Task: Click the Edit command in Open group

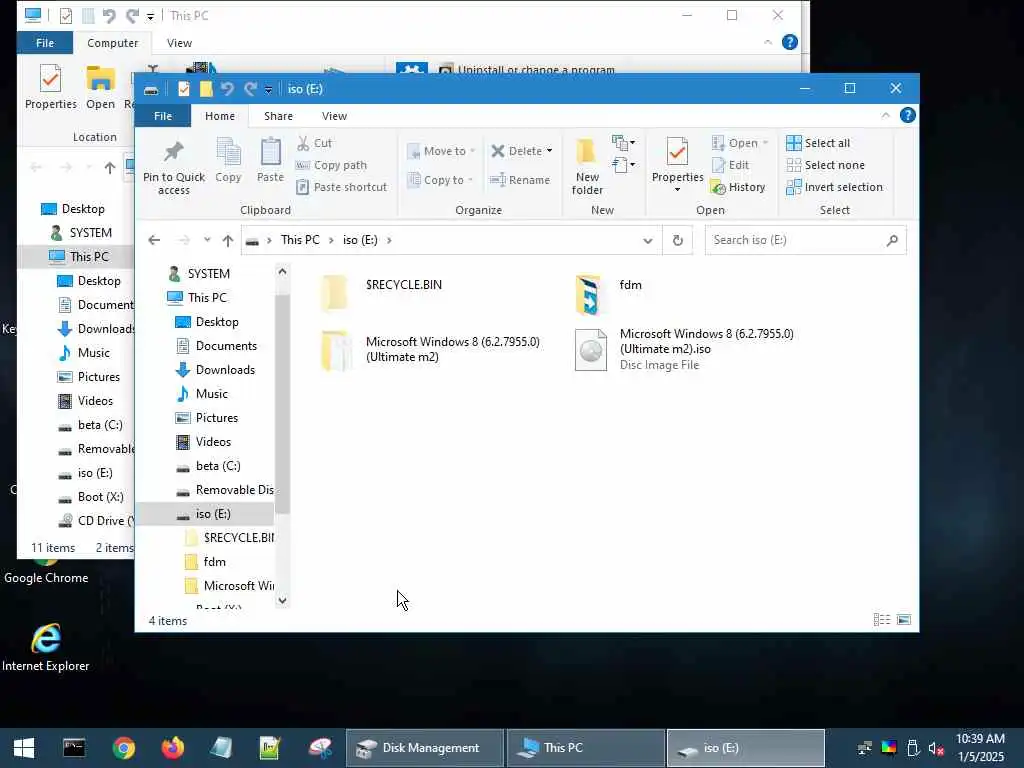Action: (x=730, y=165)
